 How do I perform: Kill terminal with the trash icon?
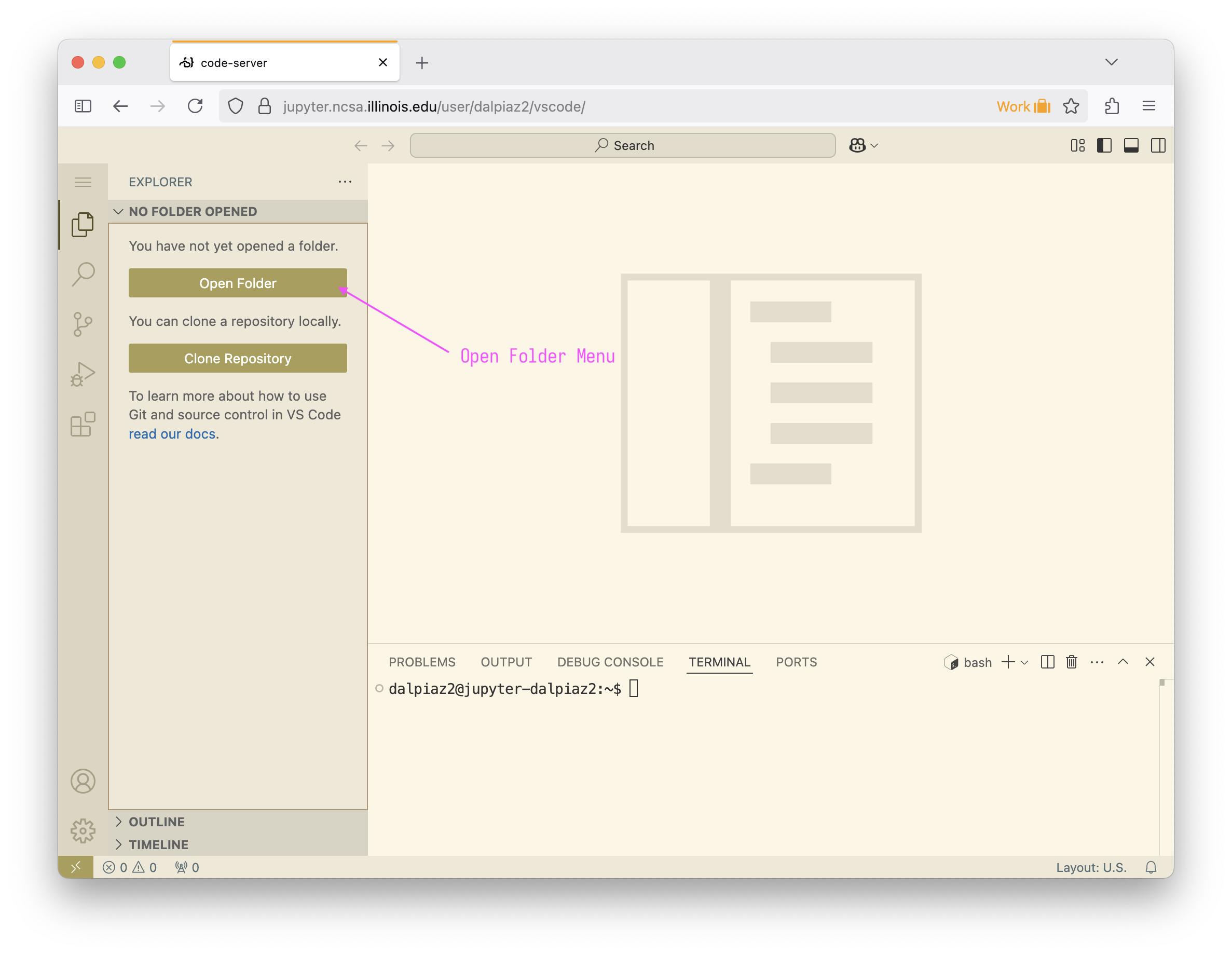click(1071, 662)
